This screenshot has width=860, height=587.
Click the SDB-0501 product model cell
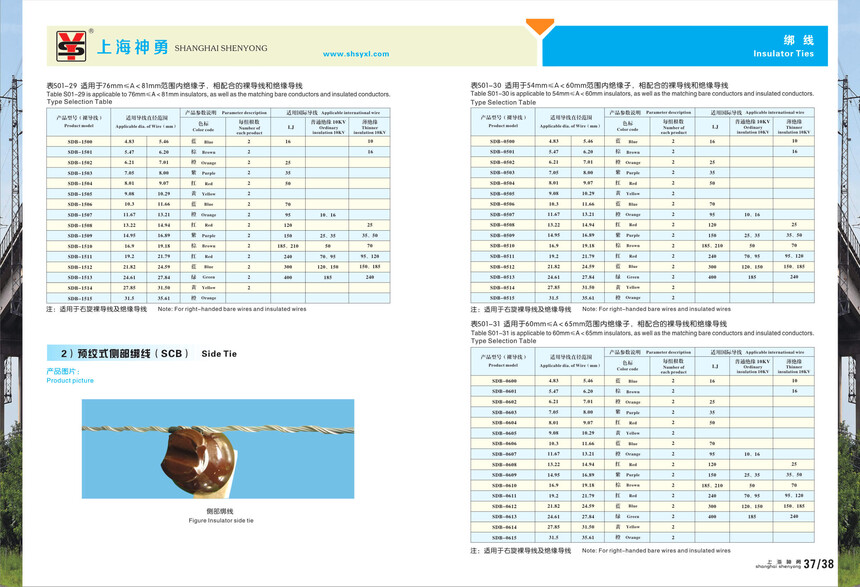[503, 151]
